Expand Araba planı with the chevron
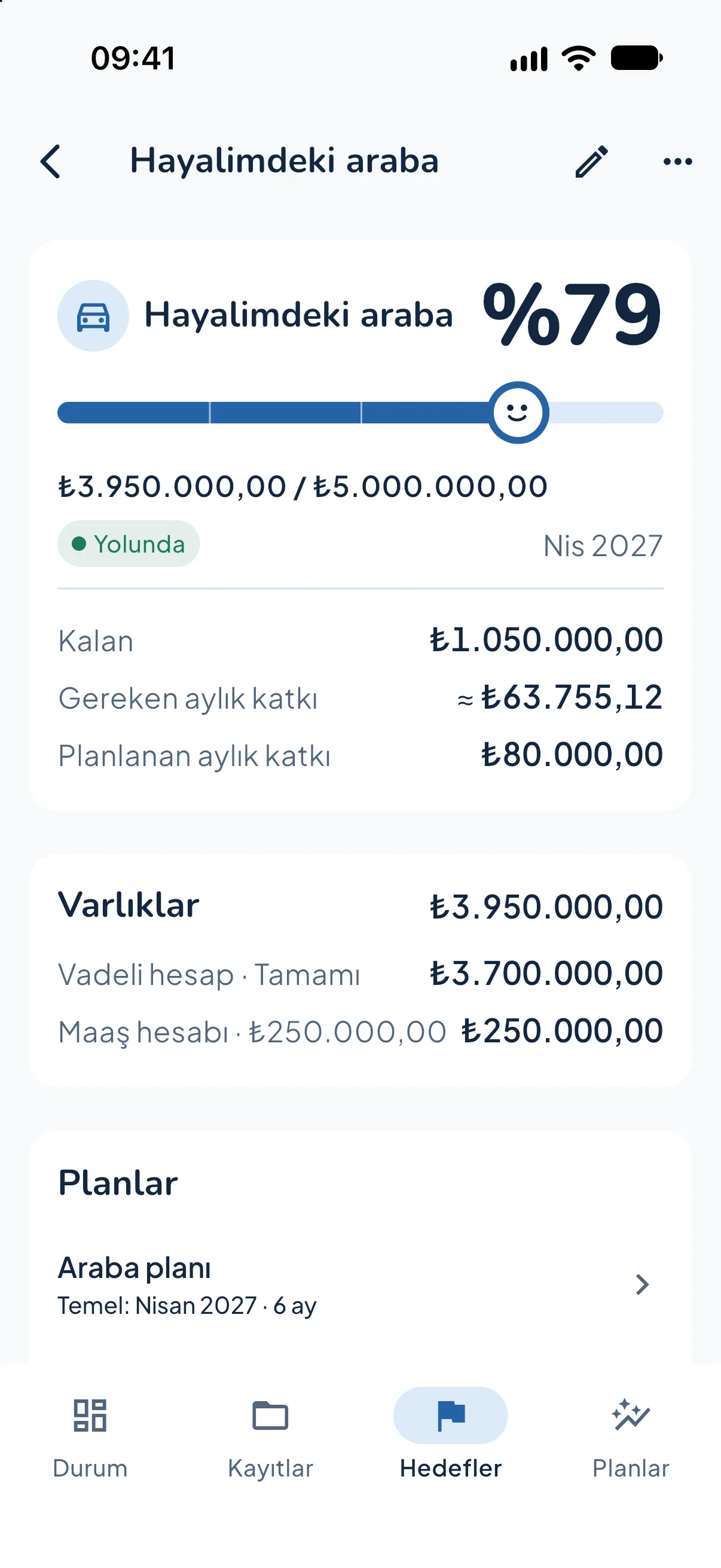721x1568 pixels. tap(642, 1285)
